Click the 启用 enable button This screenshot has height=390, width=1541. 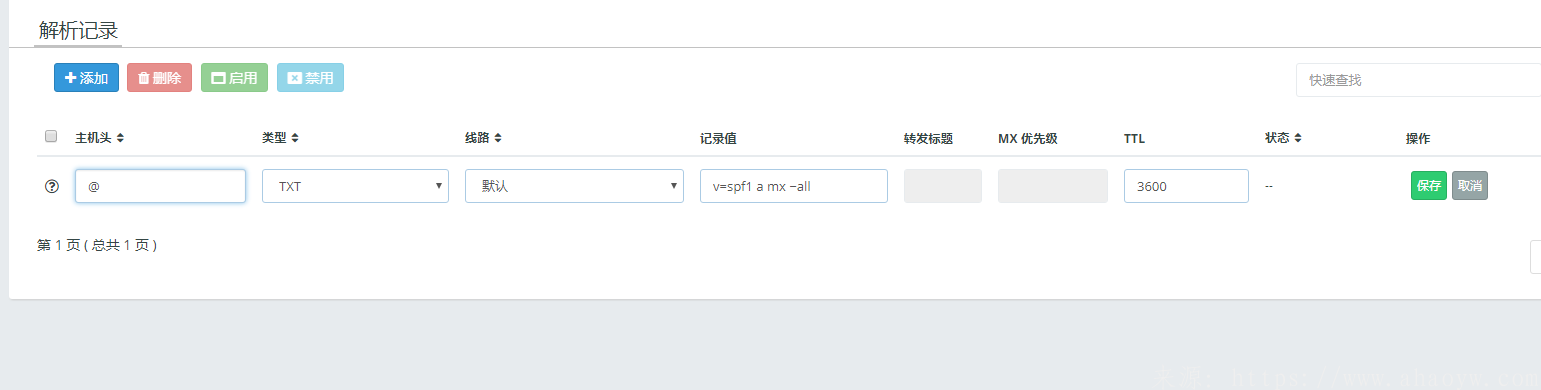pos(234,78)
